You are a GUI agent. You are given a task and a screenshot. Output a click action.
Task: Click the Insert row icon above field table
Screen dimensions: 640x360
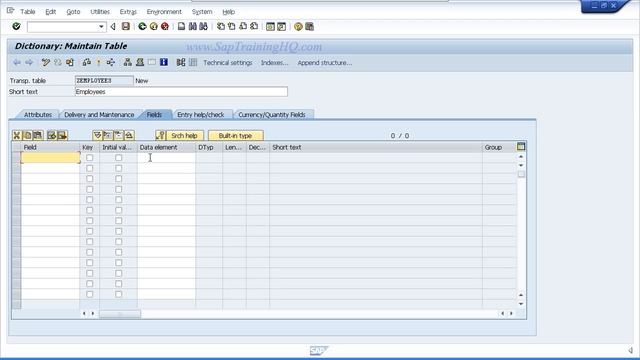coord(52,136)
